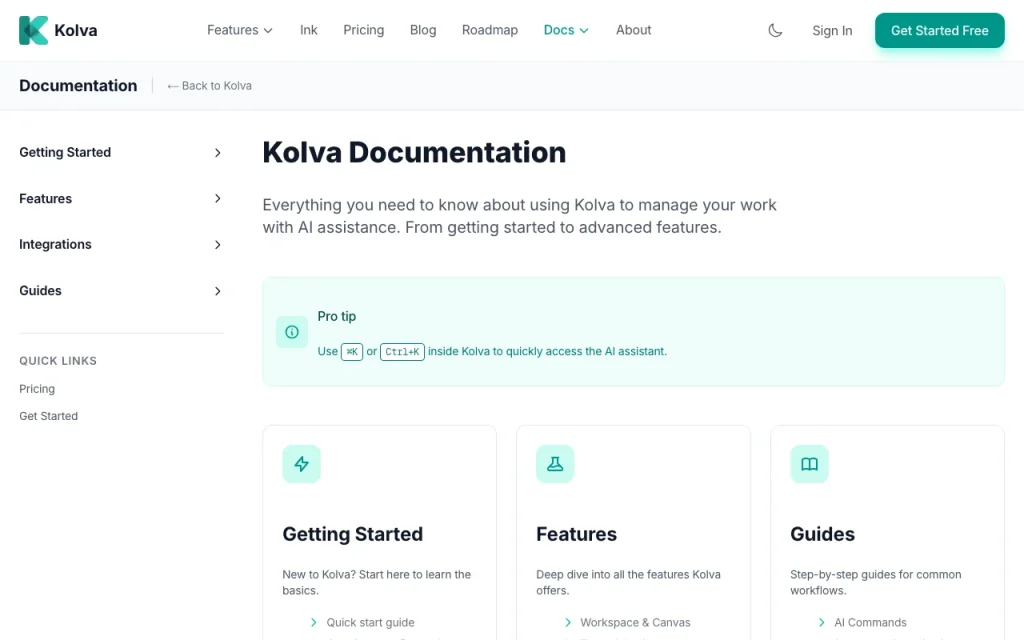Click the Get Started Free button
The height and width of the screenshot is (640, 1024).
940,31
